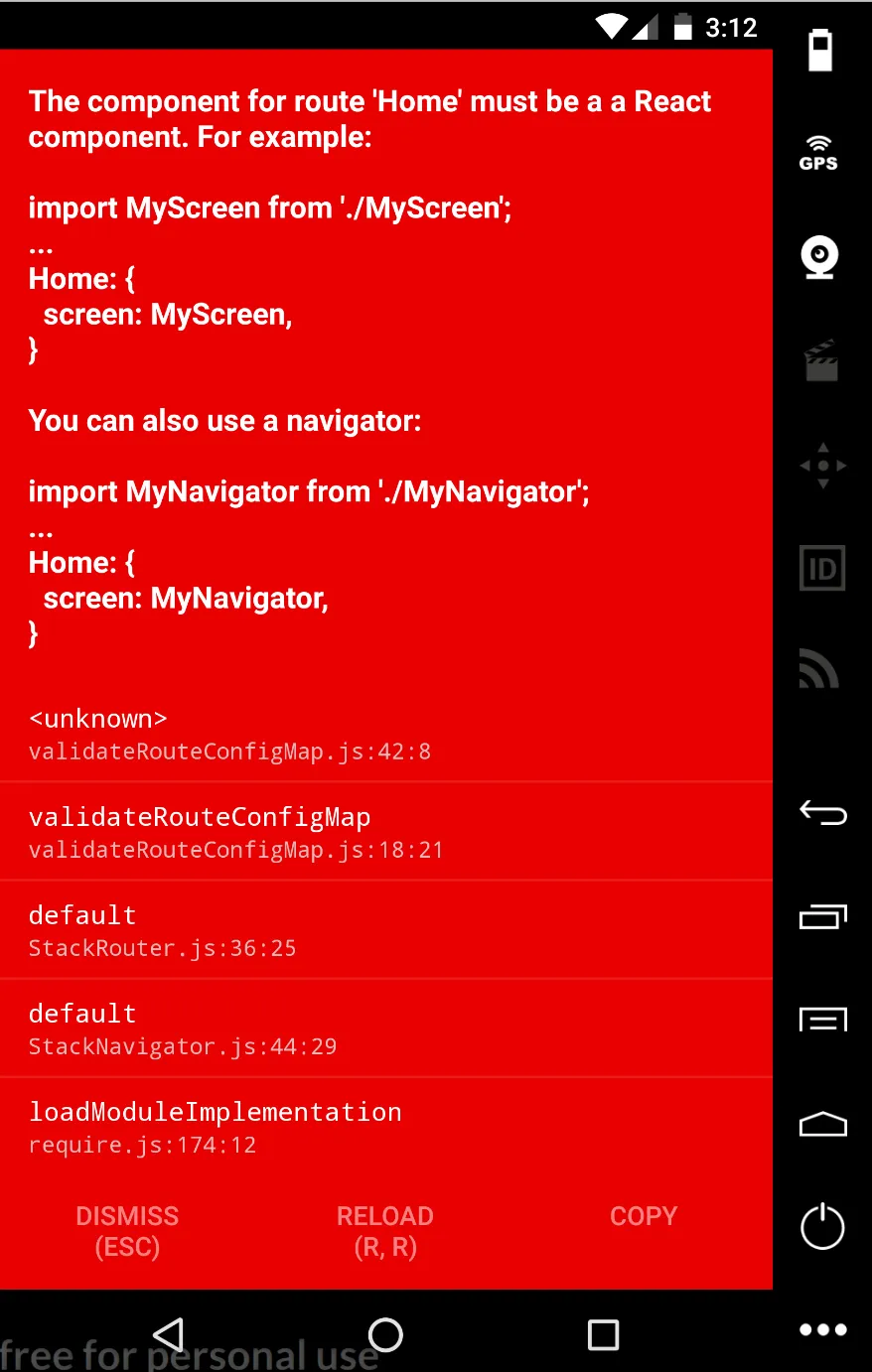Click the emulator menu button icon
872x1372 pixels.
pos(823,1020)
